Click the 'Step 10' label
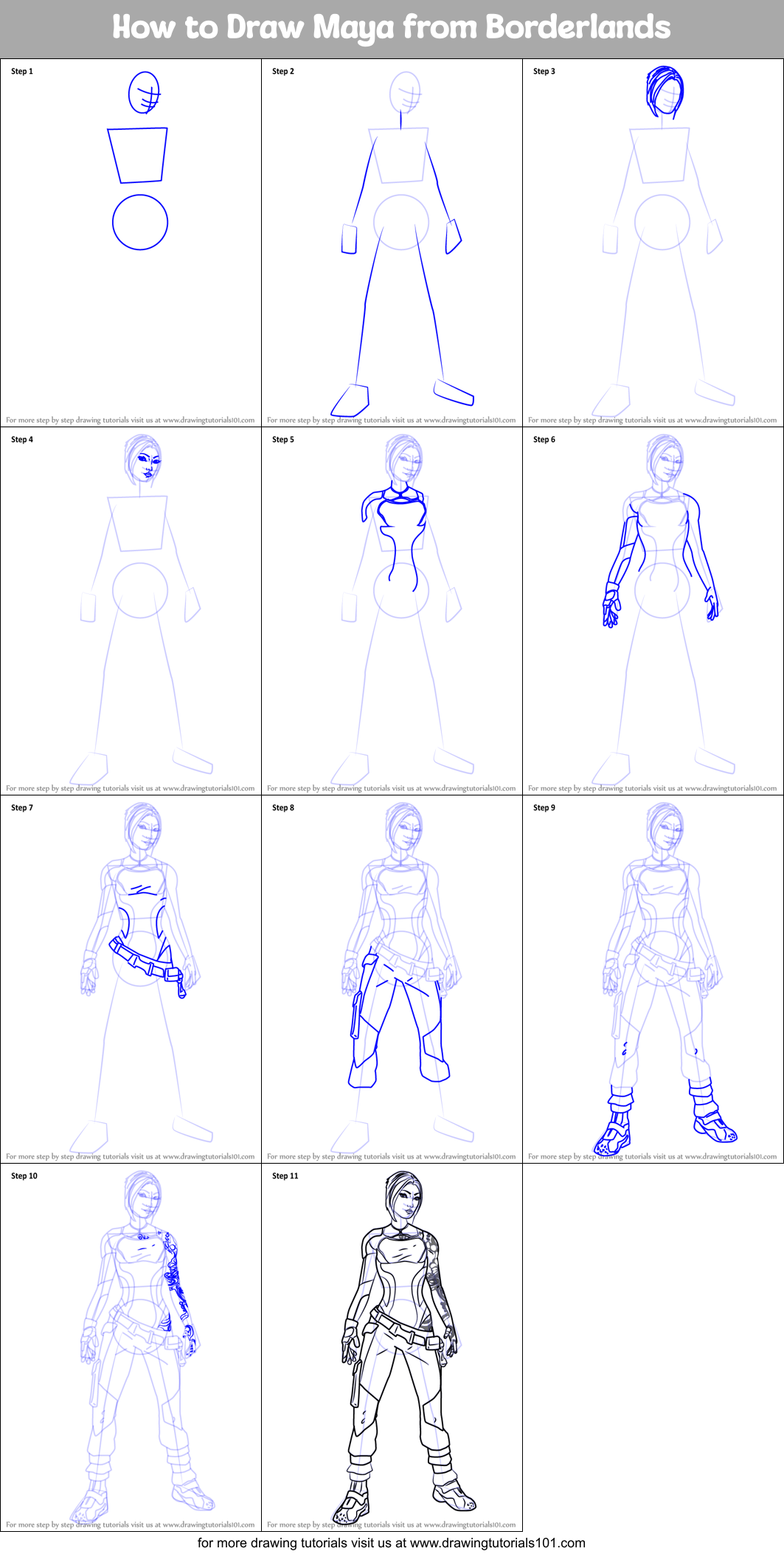The height and width of the screenshot is (1554, 784). click(24, 1176)
